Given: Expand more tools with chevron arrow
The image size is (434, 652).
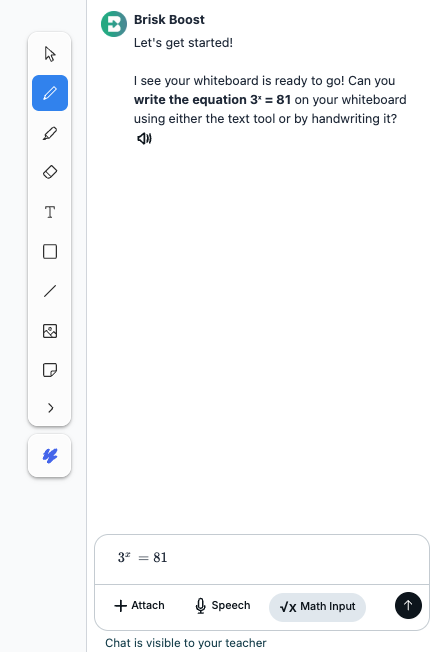Looking at the screenshot, I should [x=50, y=408].
